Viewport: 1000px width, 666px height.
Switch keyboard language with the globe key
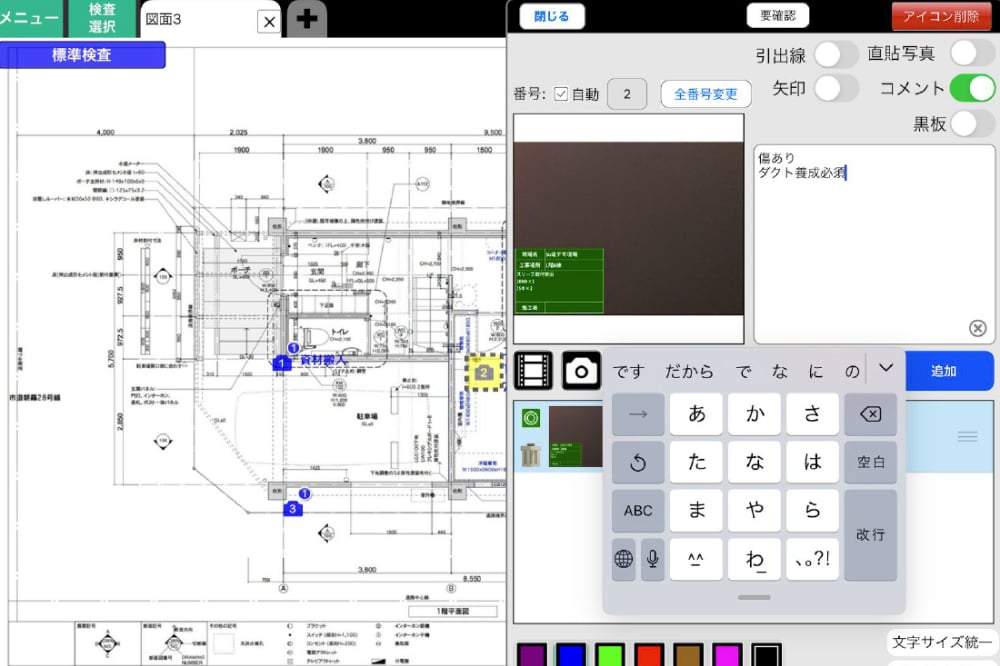pos(624,560)
